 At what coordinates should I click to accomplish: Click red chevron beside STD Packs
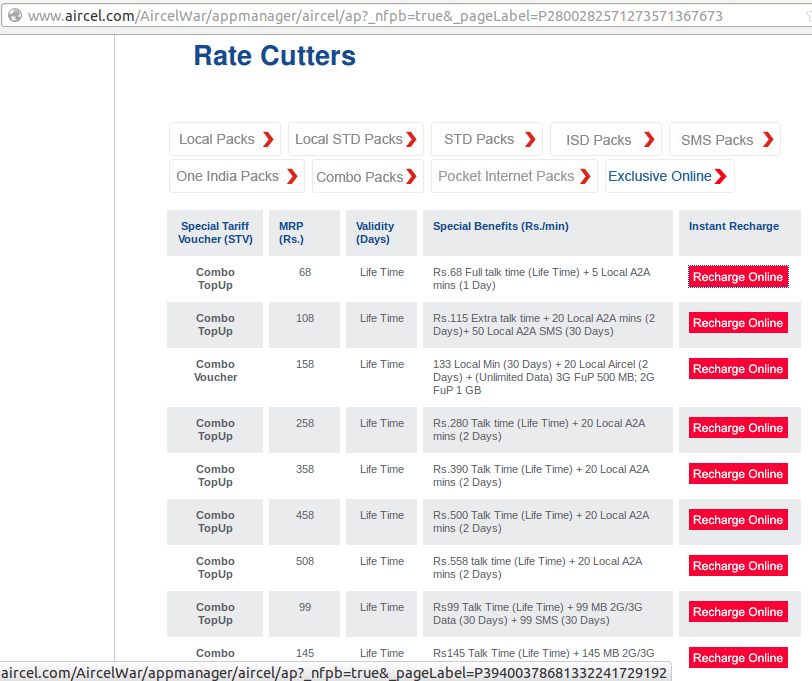tap(530, 139)
